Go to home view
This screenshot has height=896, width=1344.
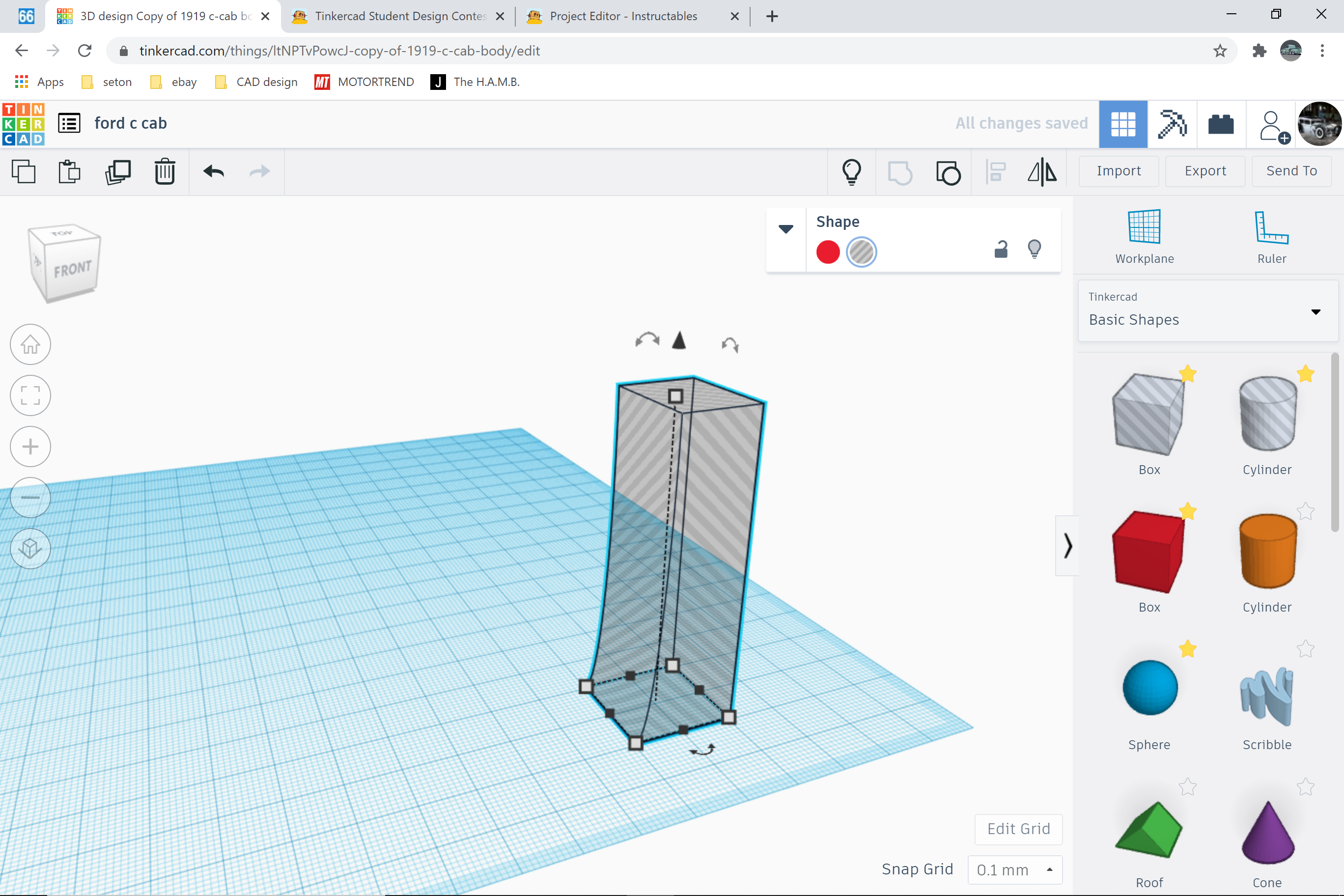(x=30, y=344)
